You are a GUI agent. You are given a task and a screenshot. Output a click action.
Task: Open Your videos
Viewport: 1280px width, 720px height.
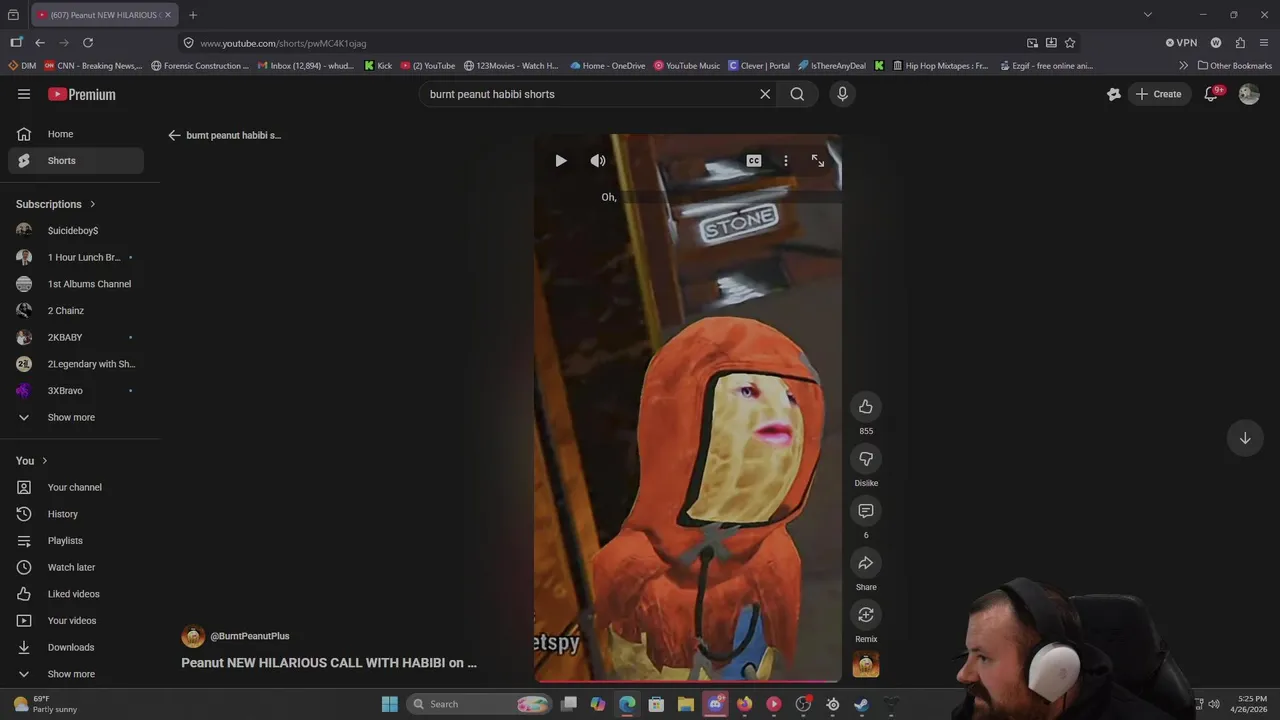pyautogui.click(x=76, y=621)
